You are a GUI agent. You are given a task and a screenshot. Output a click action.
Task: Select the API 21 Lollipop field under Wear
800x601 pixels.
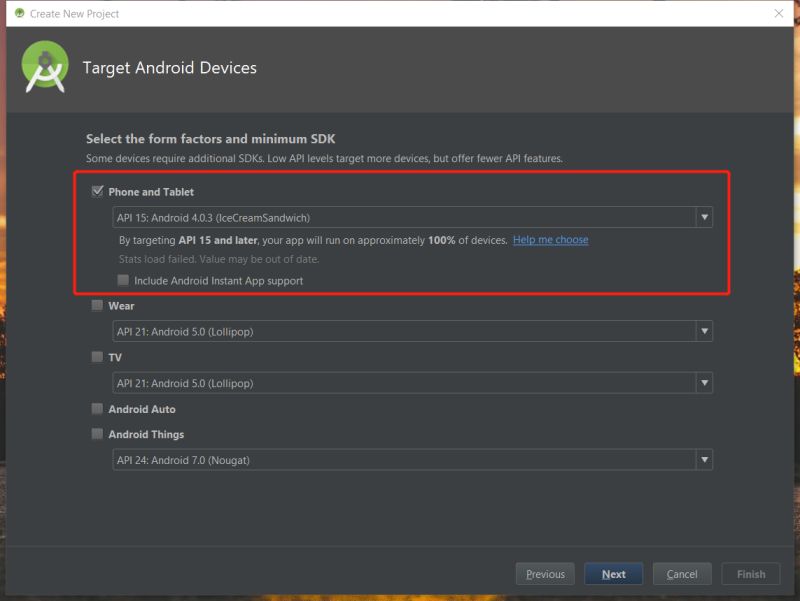400,331
